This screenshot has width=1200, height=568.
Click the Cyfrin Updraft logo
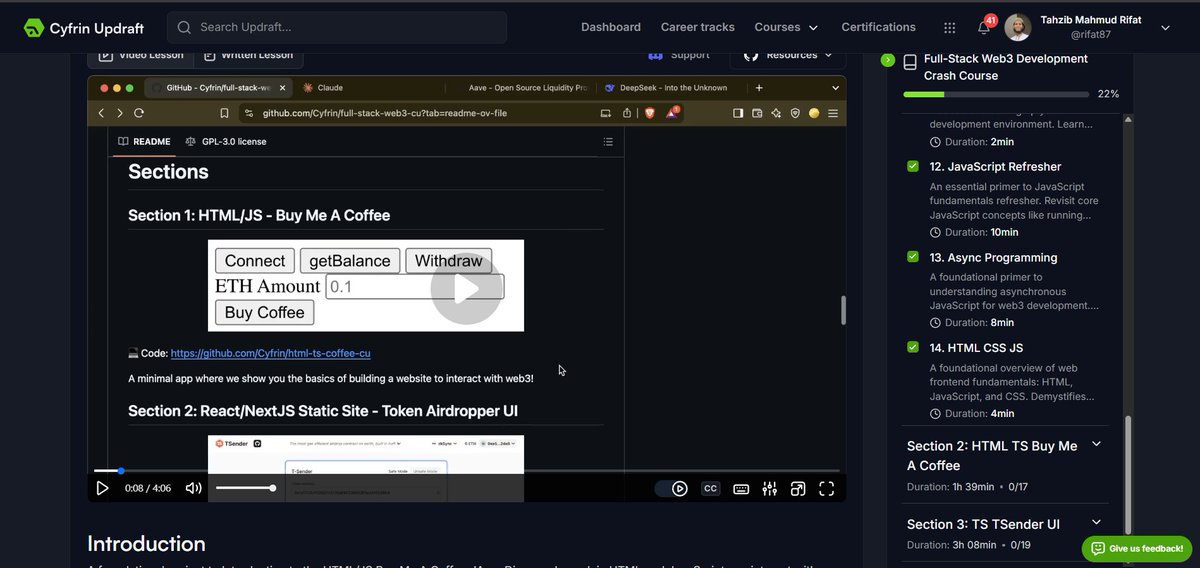pyautogui.click(x=84, y=27)
